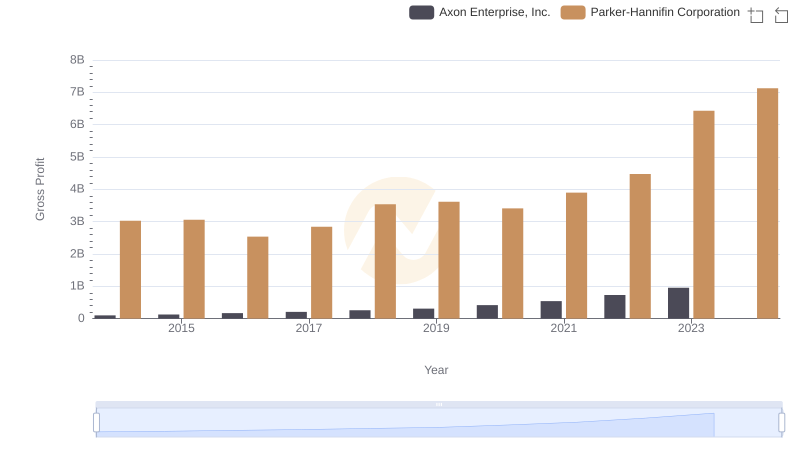Screen dimensions: 800x461
Task: Click the Axon Enterprise bar for 2019
Action: 423,314
